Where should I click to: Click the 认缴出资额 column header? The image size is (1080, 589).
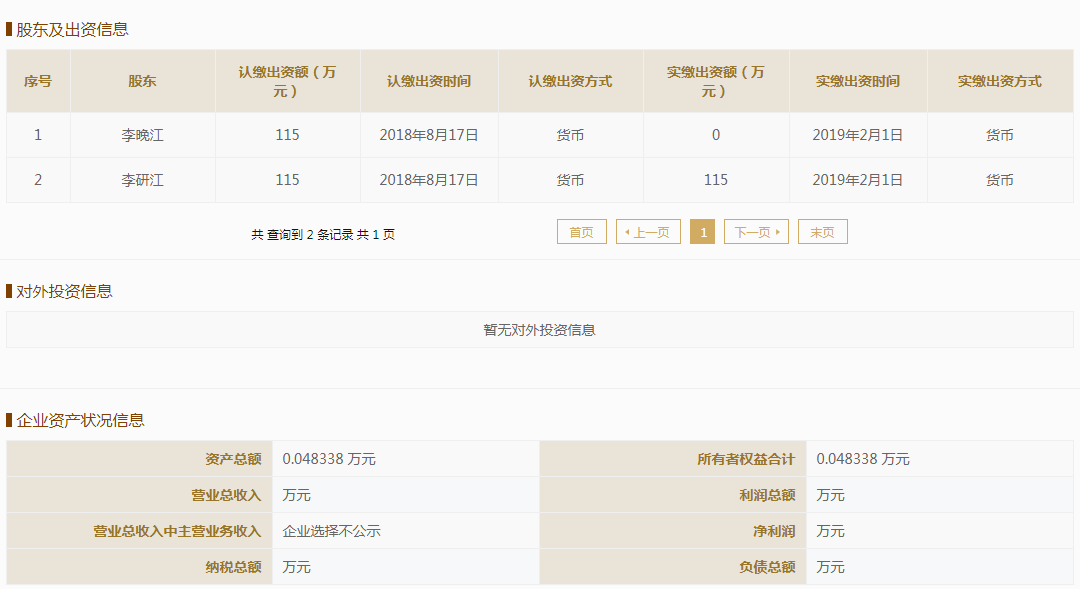287,80
